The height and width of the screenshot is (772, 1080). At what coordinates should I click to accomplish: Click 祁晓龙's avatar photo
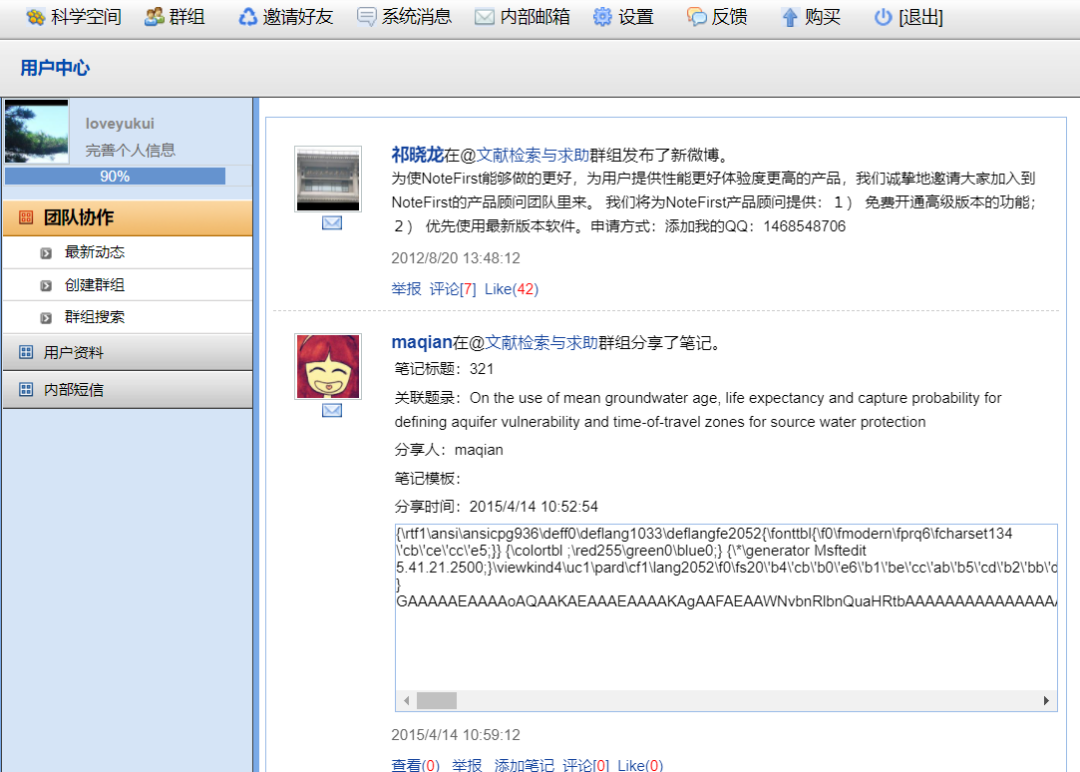tap(328, 179)
